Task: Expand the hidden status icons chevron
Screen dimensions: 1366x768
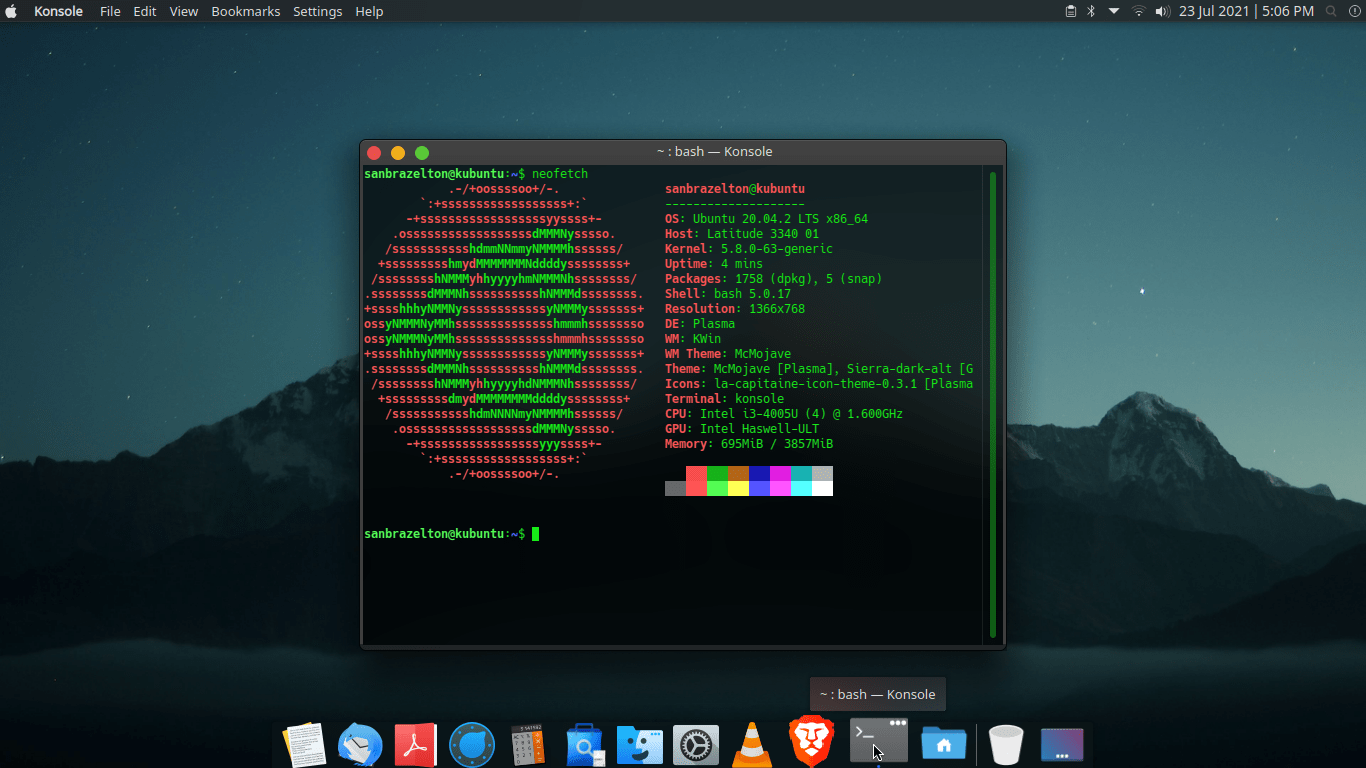Action: click(x=1112, y=11)
